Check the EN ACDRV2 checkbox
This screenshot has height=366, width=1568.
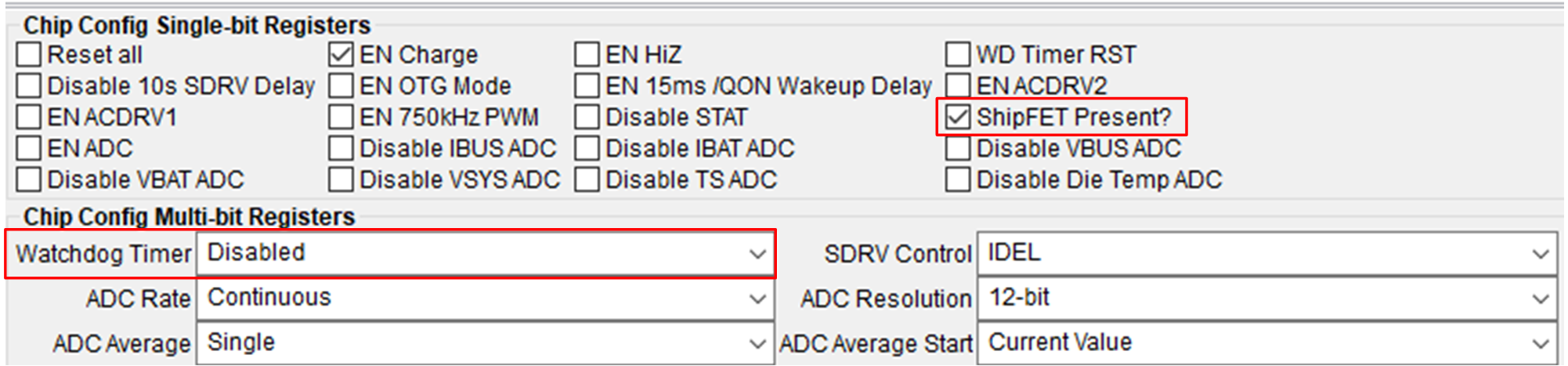[958, 85]
